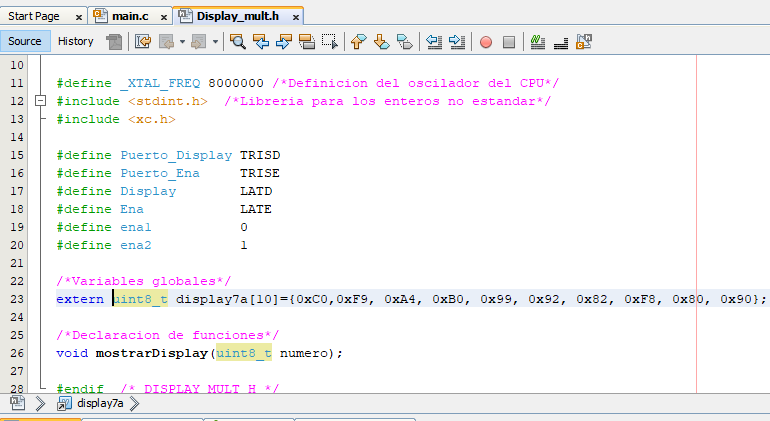Close the main.c tab
This screenshot has width=770, height=421.
click(x=164, y=17)
